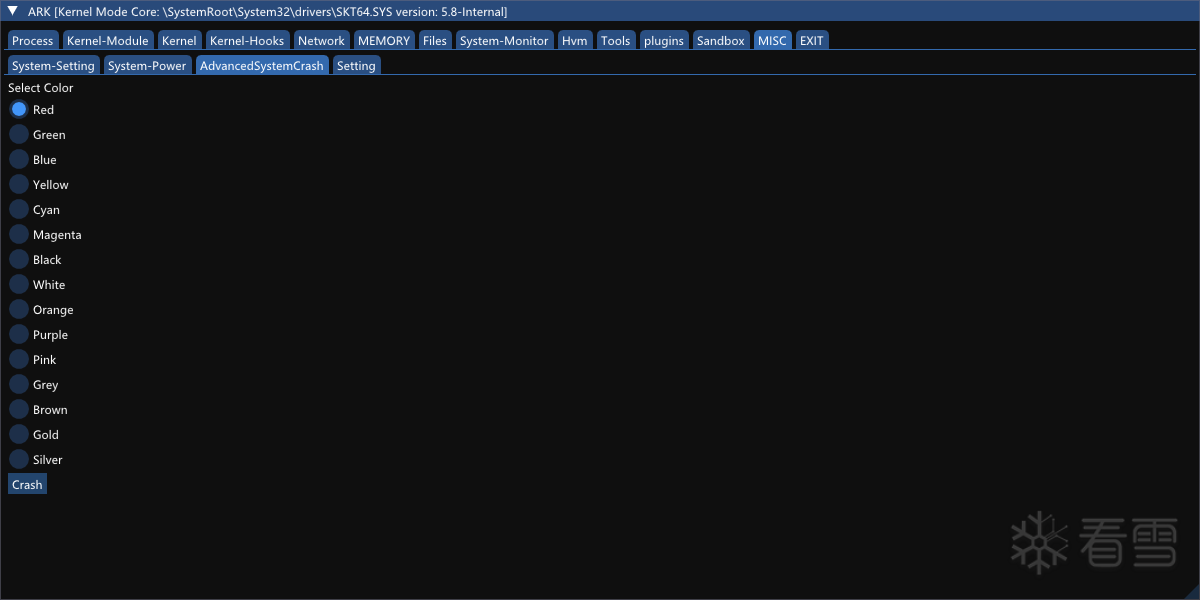Open the plugins tab
Screen dimensions: 1200x600
point(664,40)
